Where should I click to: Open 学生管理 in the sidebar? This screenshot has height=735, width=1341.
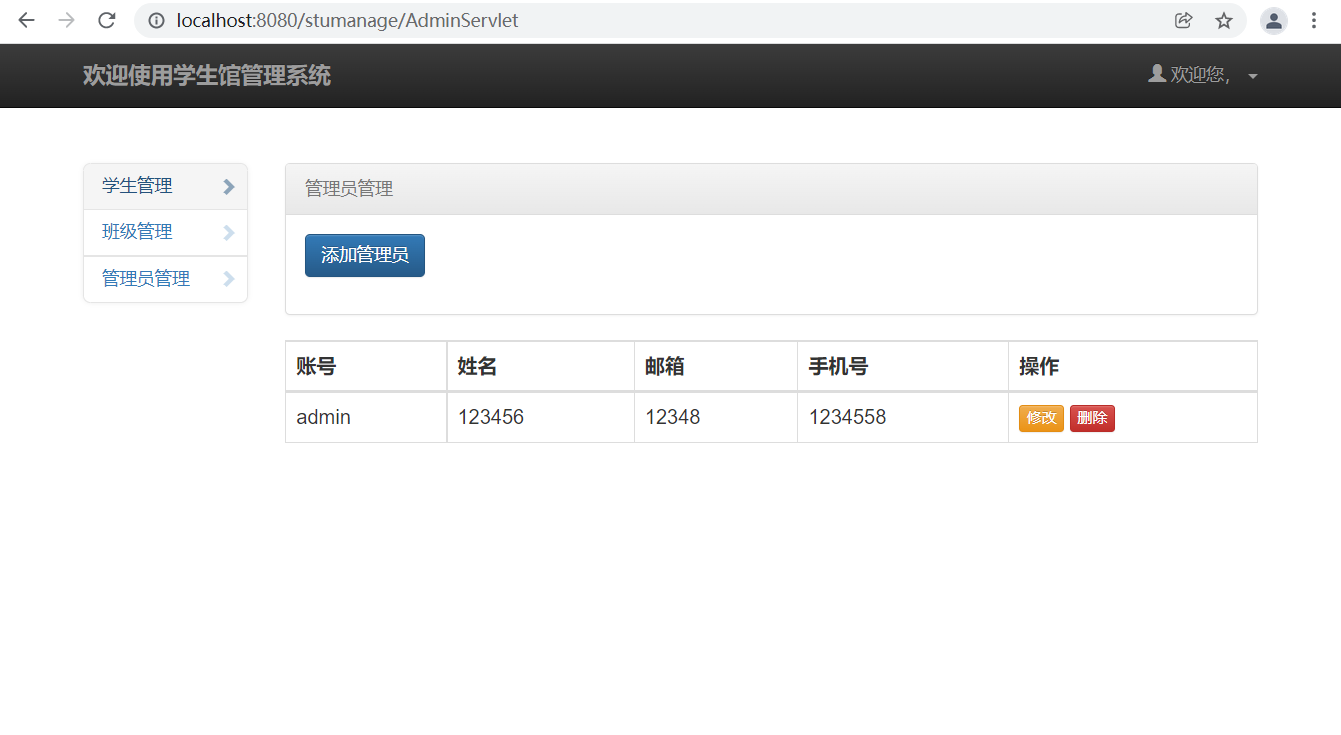point(137,186)
